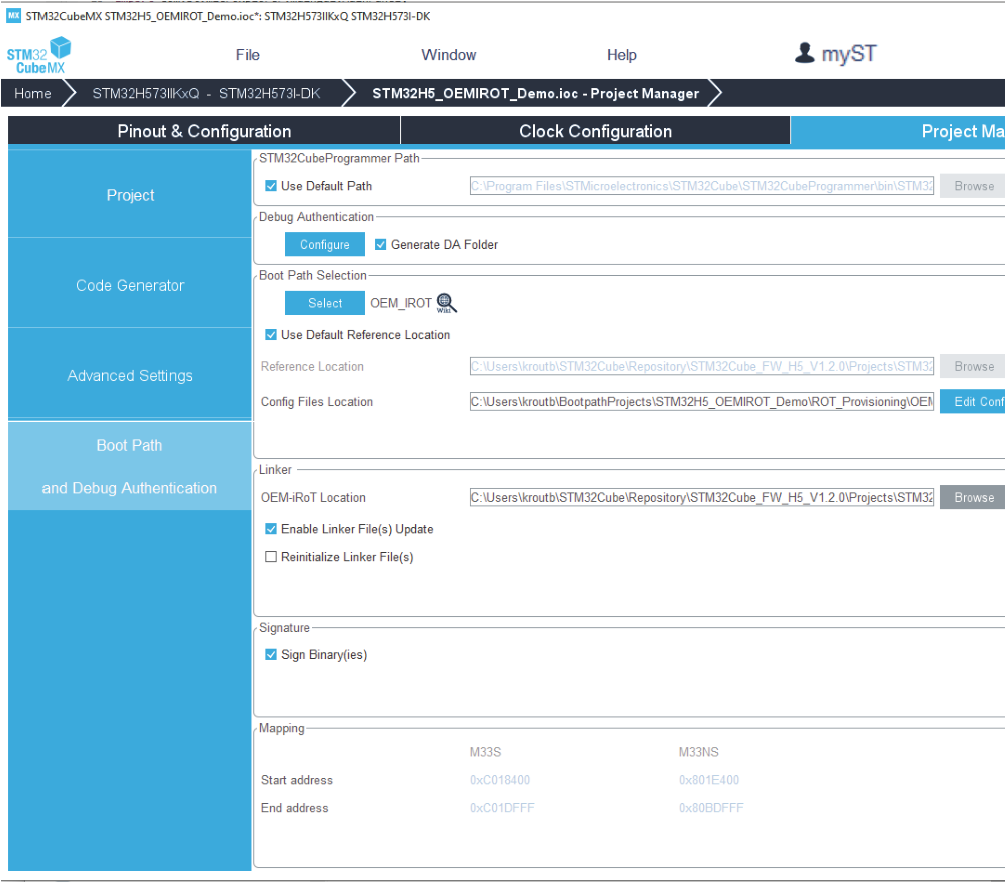Open the Window menu

[x=449, y=55]
